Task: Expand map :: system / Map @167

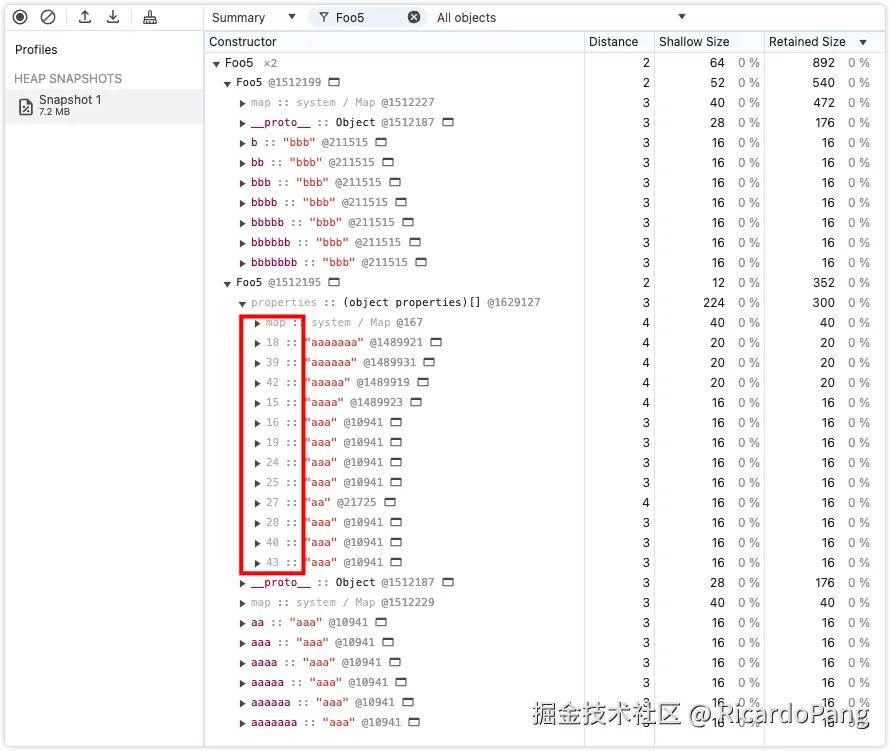Action: pos(257,324)
